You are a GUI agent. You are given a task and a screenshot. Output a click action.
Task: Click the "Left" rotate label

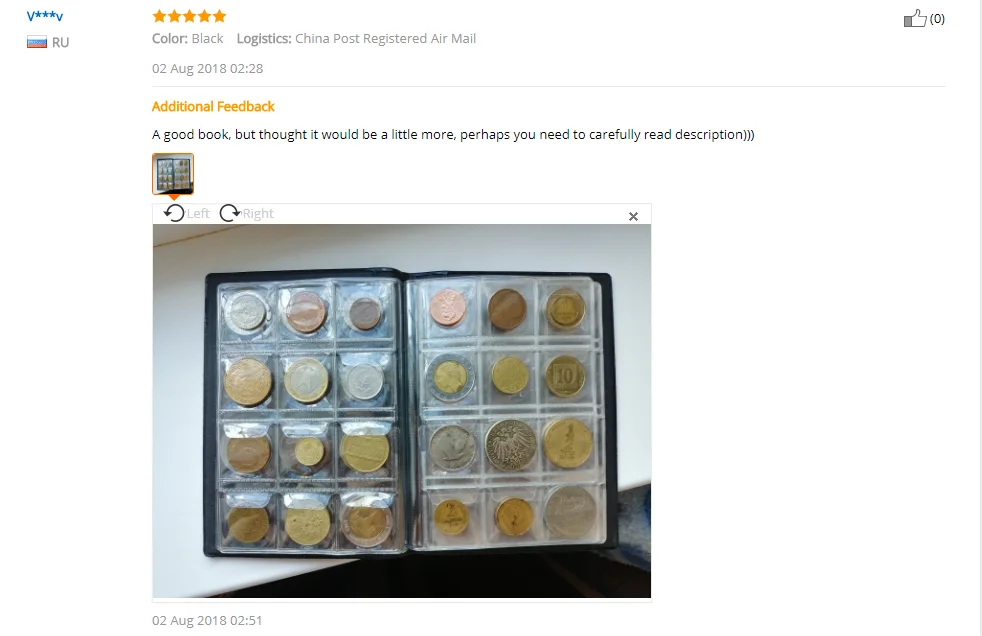pyautogui.click(x=198, y=213)
